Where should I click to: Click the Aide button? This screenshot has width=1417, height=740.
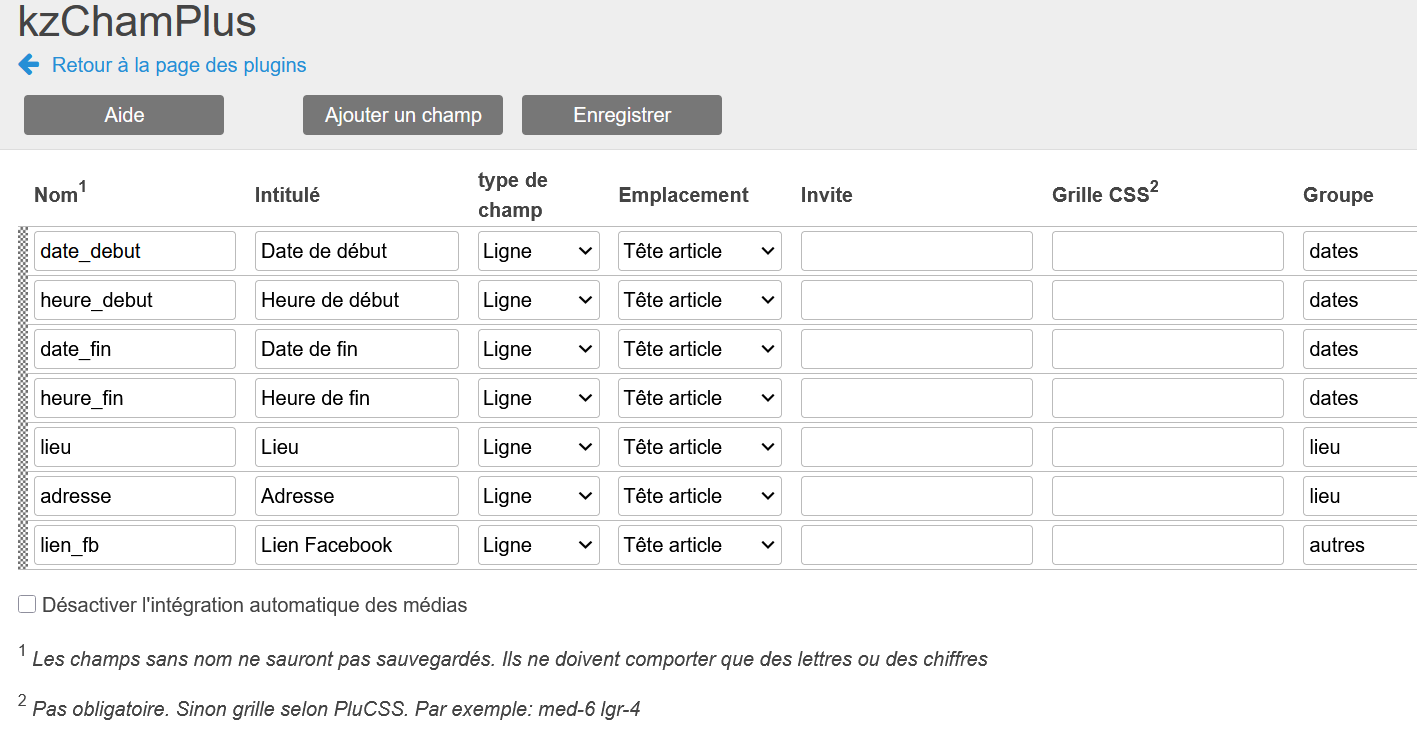124,115
